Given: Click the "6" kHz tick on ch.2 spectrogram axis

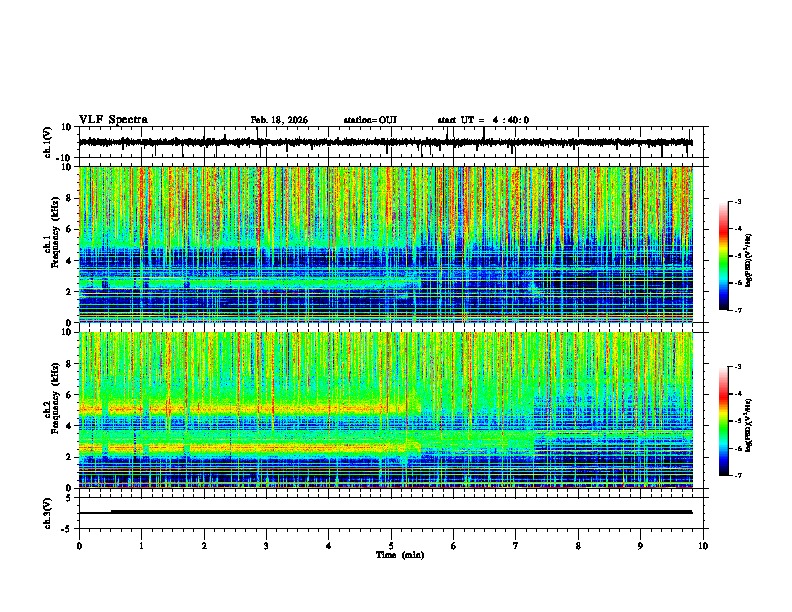Looking at the screenshot, I should coord(70,394).
